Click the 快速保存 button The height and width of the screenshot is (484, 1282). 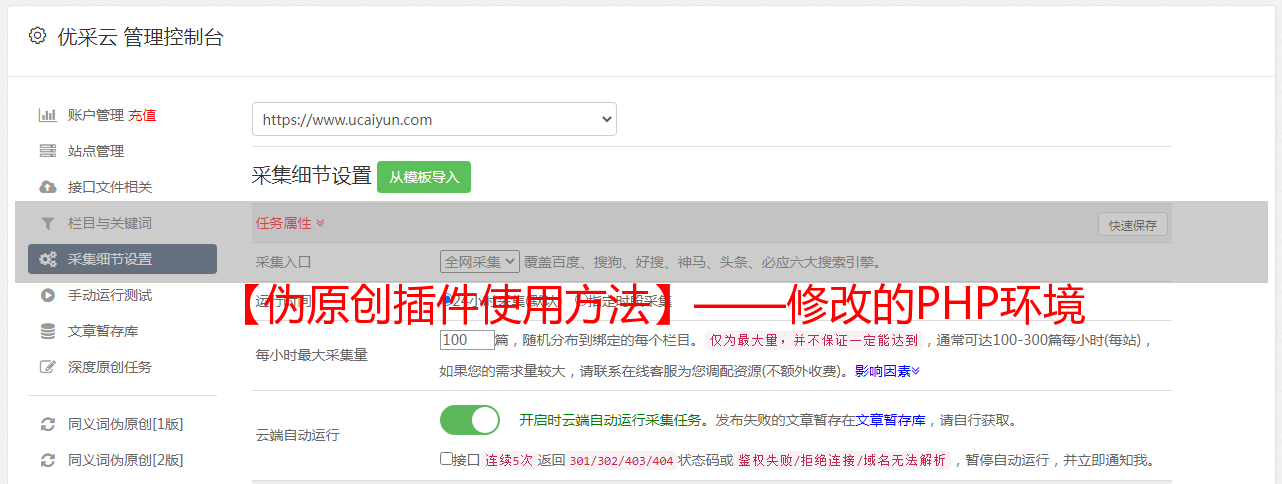(1133, 225)
